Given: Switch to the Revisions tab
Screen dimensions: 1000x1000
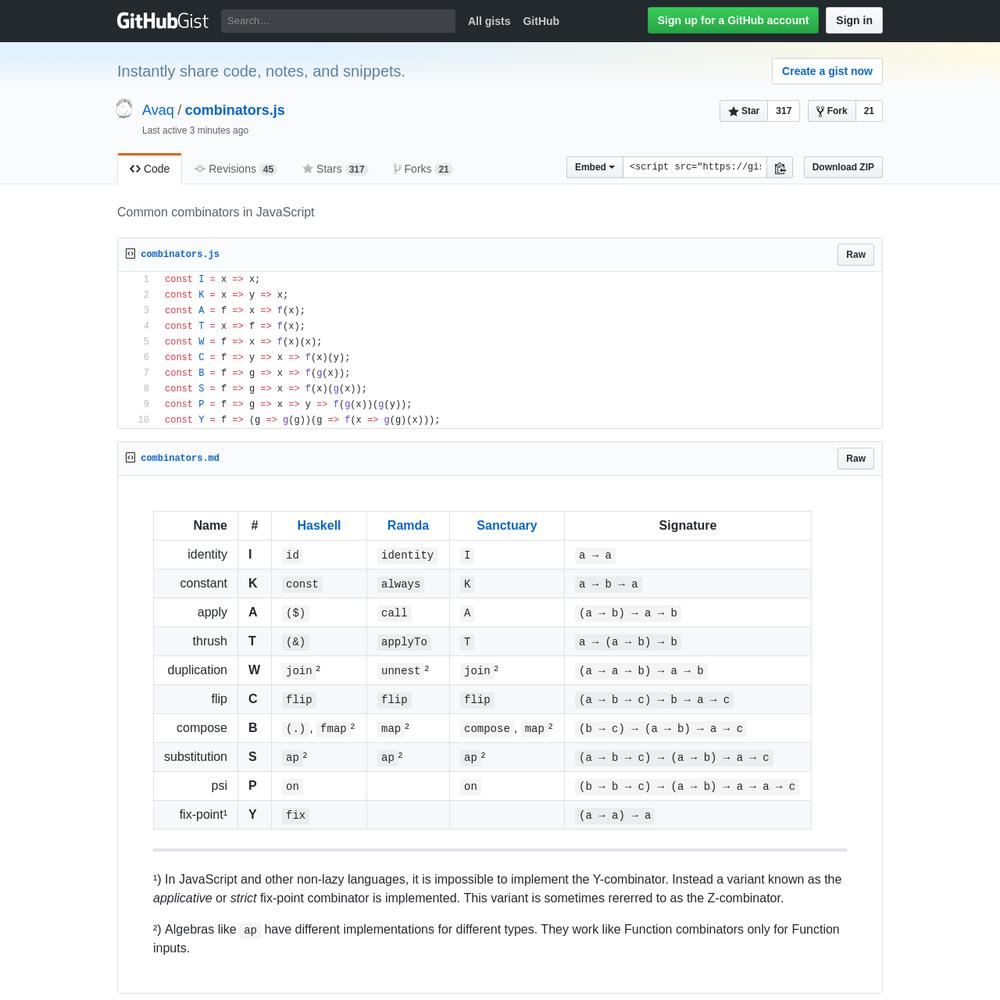Looking at the screenshot, I should click(x=235, y=169).
